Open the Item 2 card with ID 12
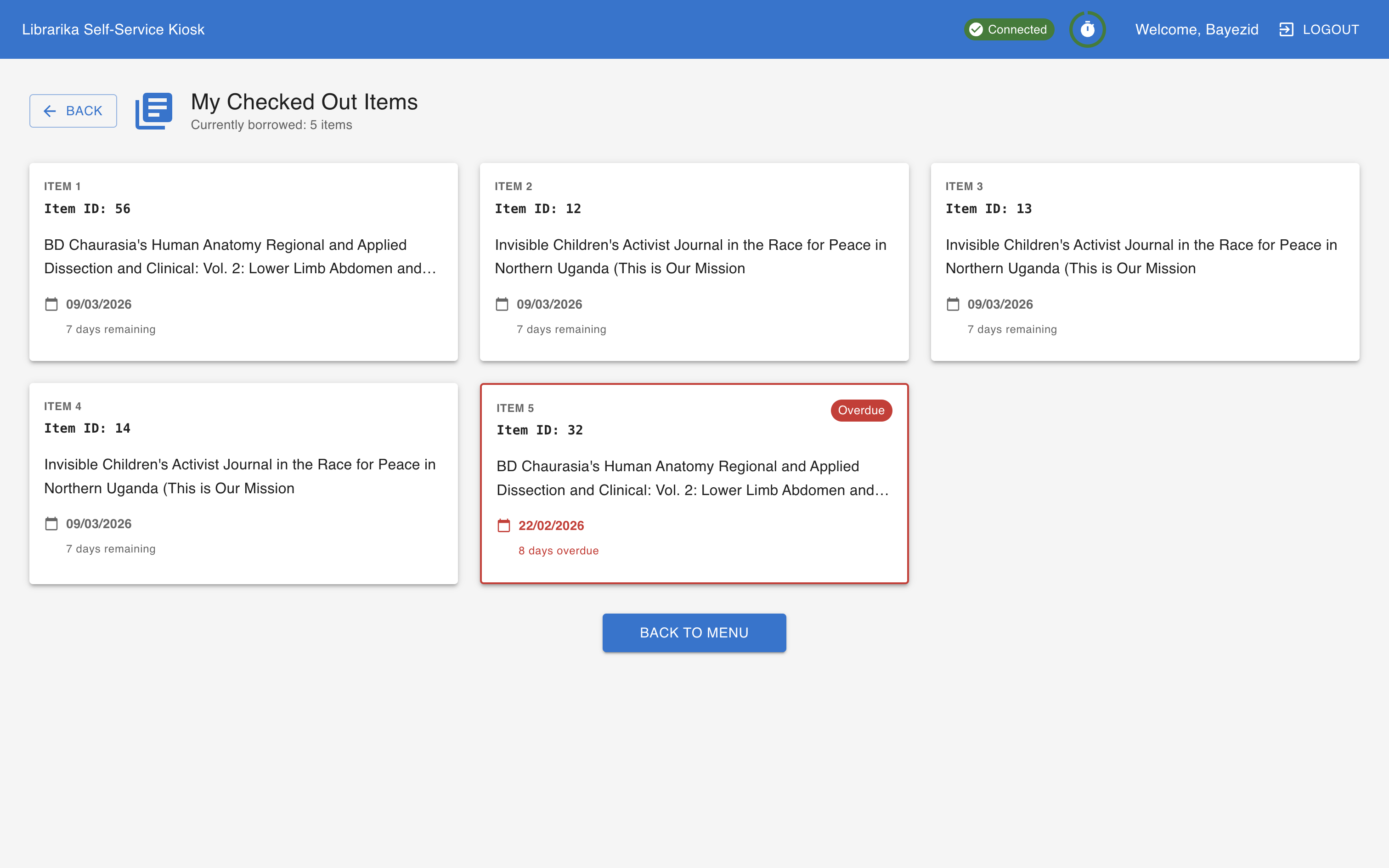 tap(694, 262)
